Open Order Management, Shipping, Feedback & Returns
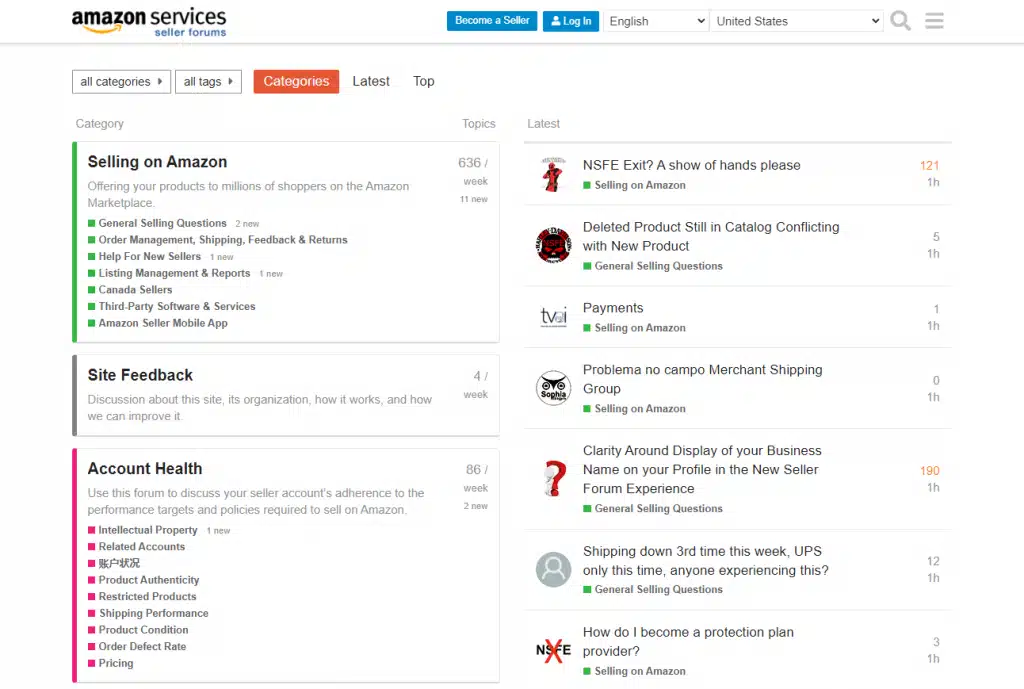1024x689 pixels. coord(223,240)
